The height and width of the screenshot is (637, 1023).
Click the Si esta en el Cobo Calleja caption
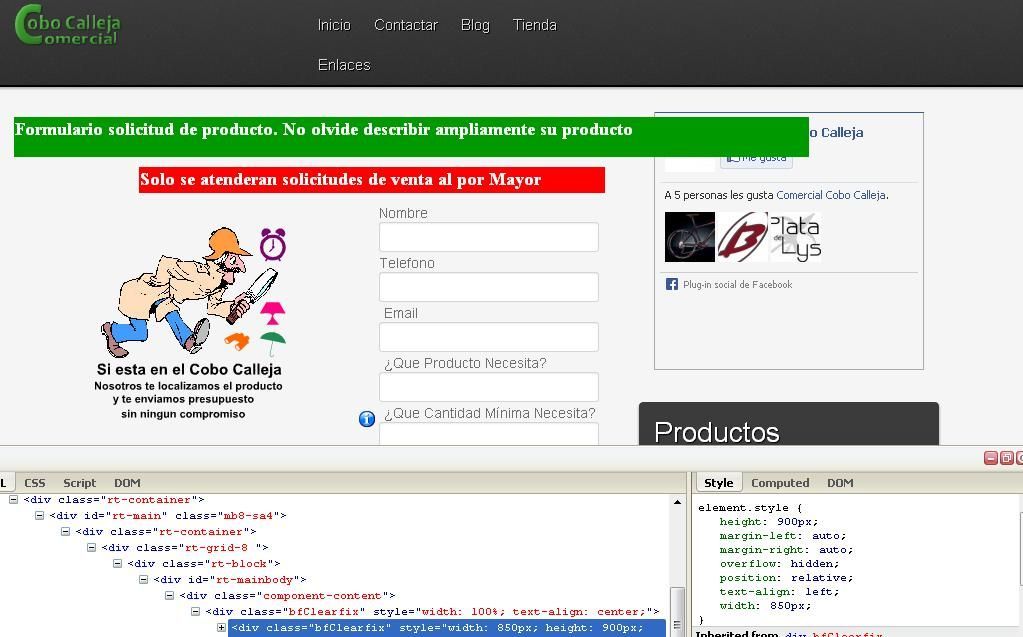tap(189, 369)
